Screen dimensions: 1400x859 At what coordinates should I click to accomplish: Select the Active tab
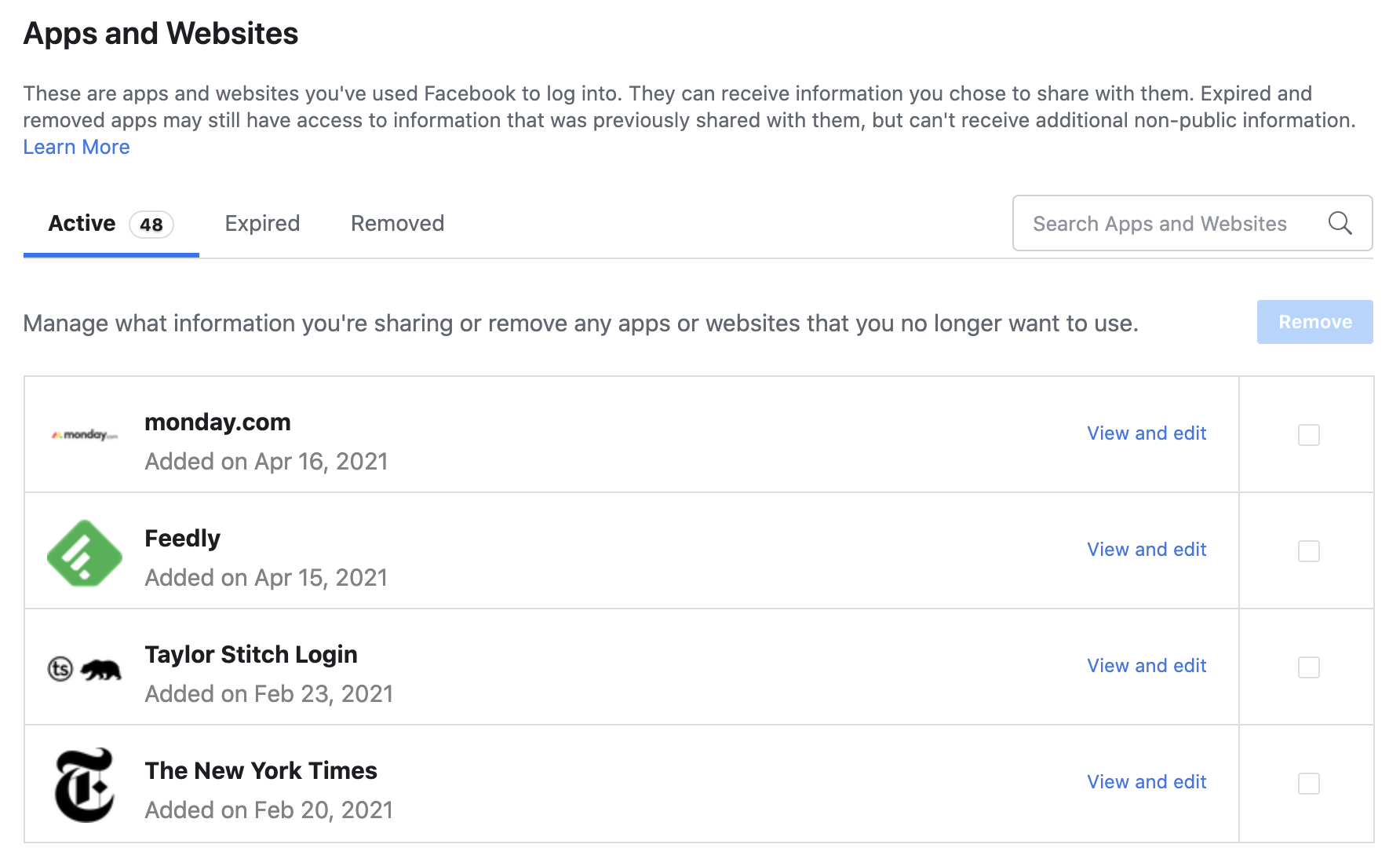[x=81, y=223]
